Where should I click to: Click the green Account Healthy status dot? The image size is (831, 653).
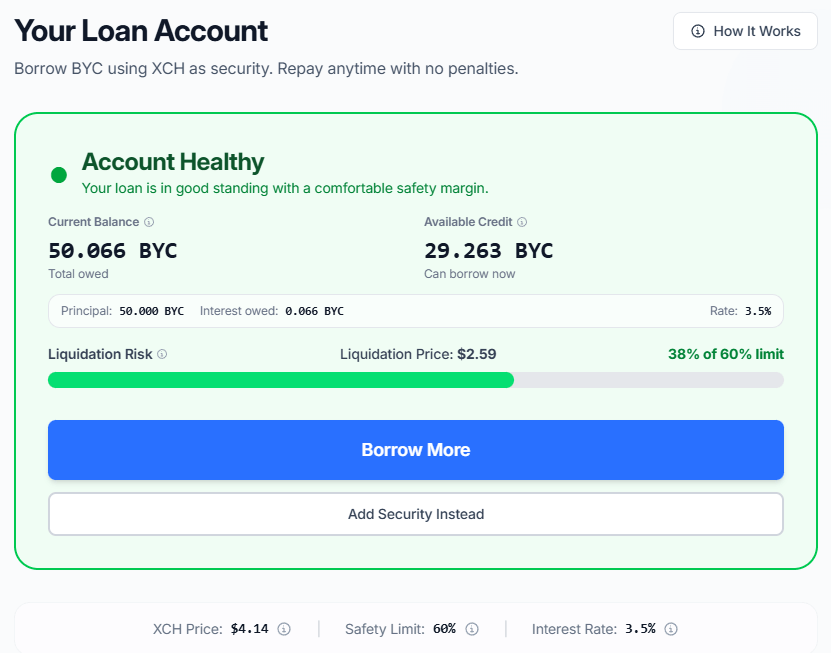(59, 175)
